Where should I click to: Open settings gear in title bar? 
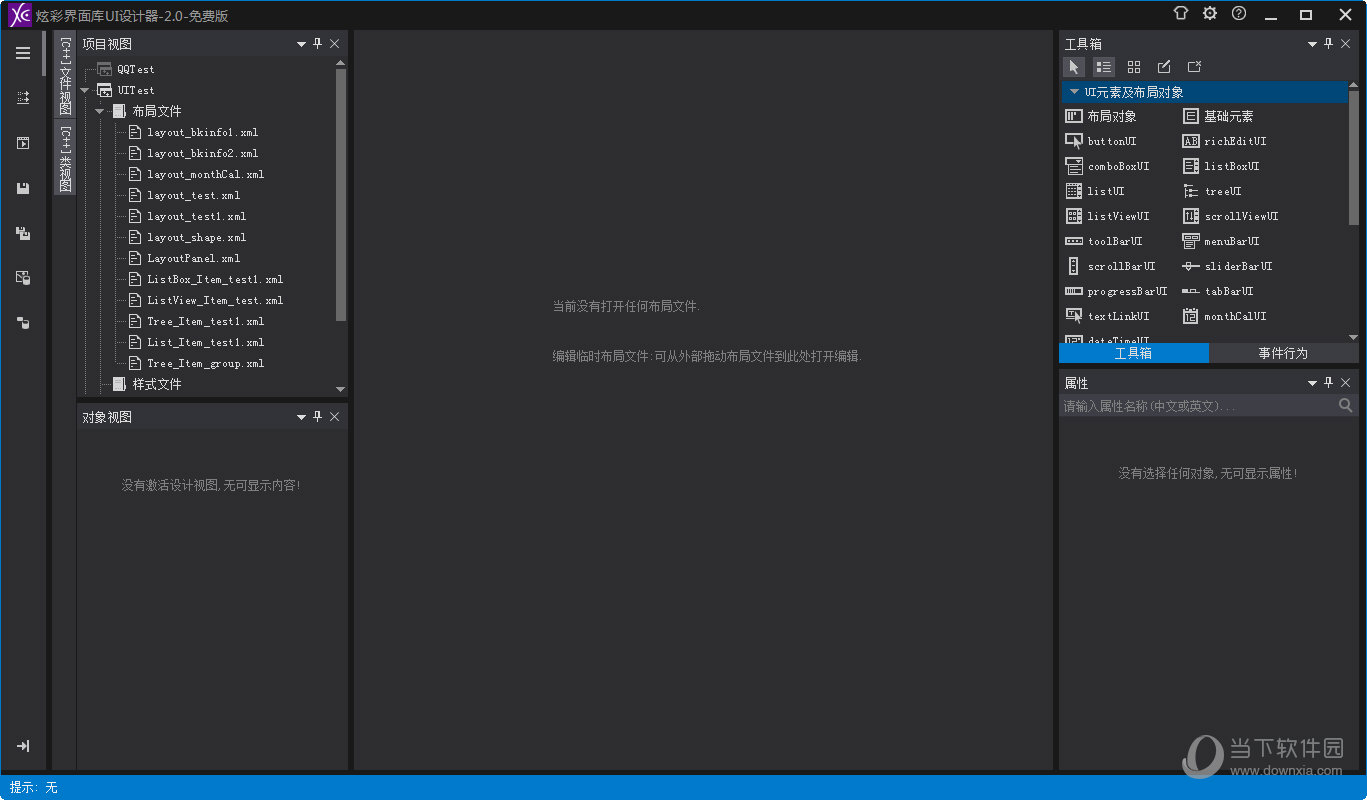tap(1210, 14)
